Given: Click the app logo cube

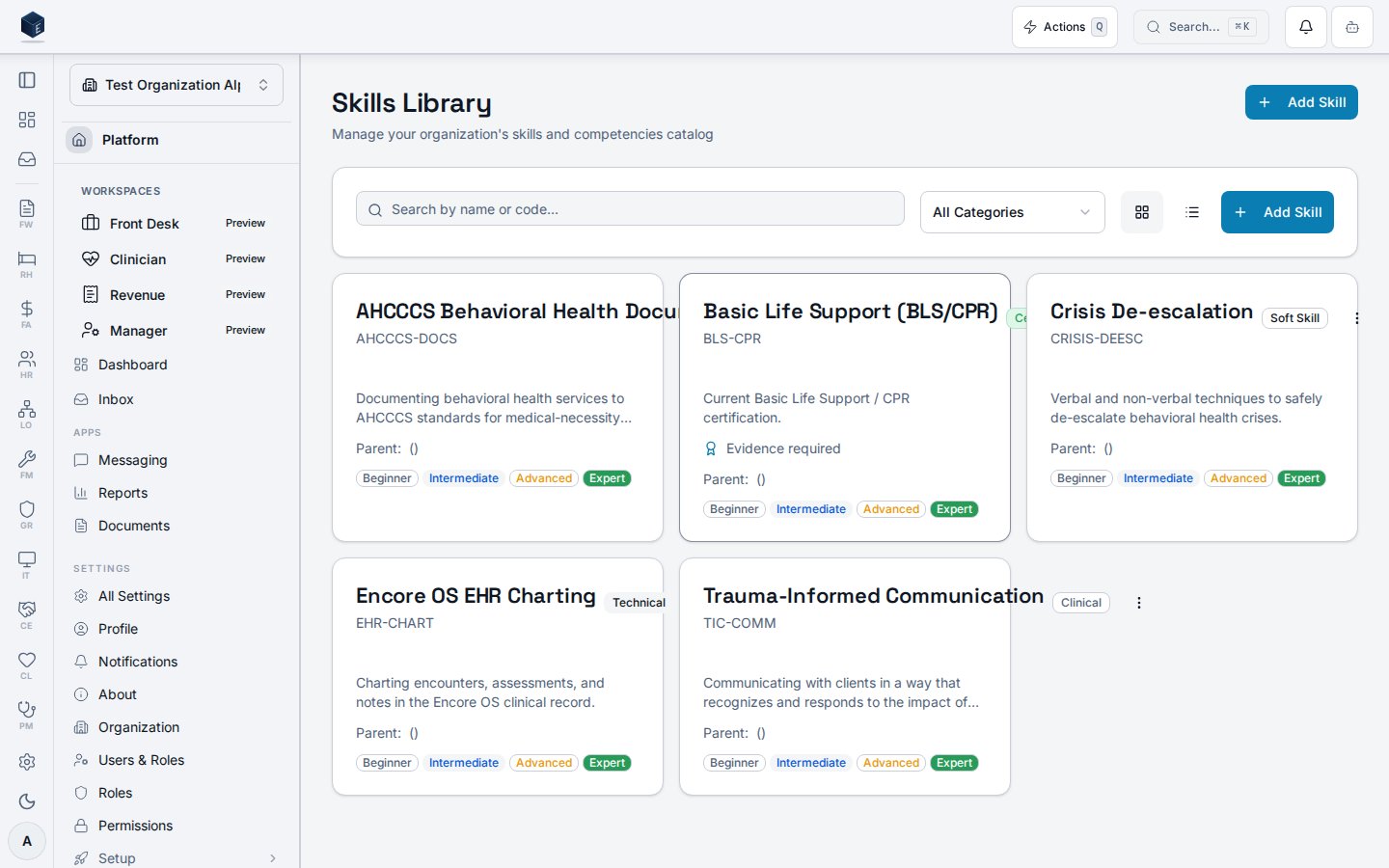Looking at the screenshot, I should (33, 26).
